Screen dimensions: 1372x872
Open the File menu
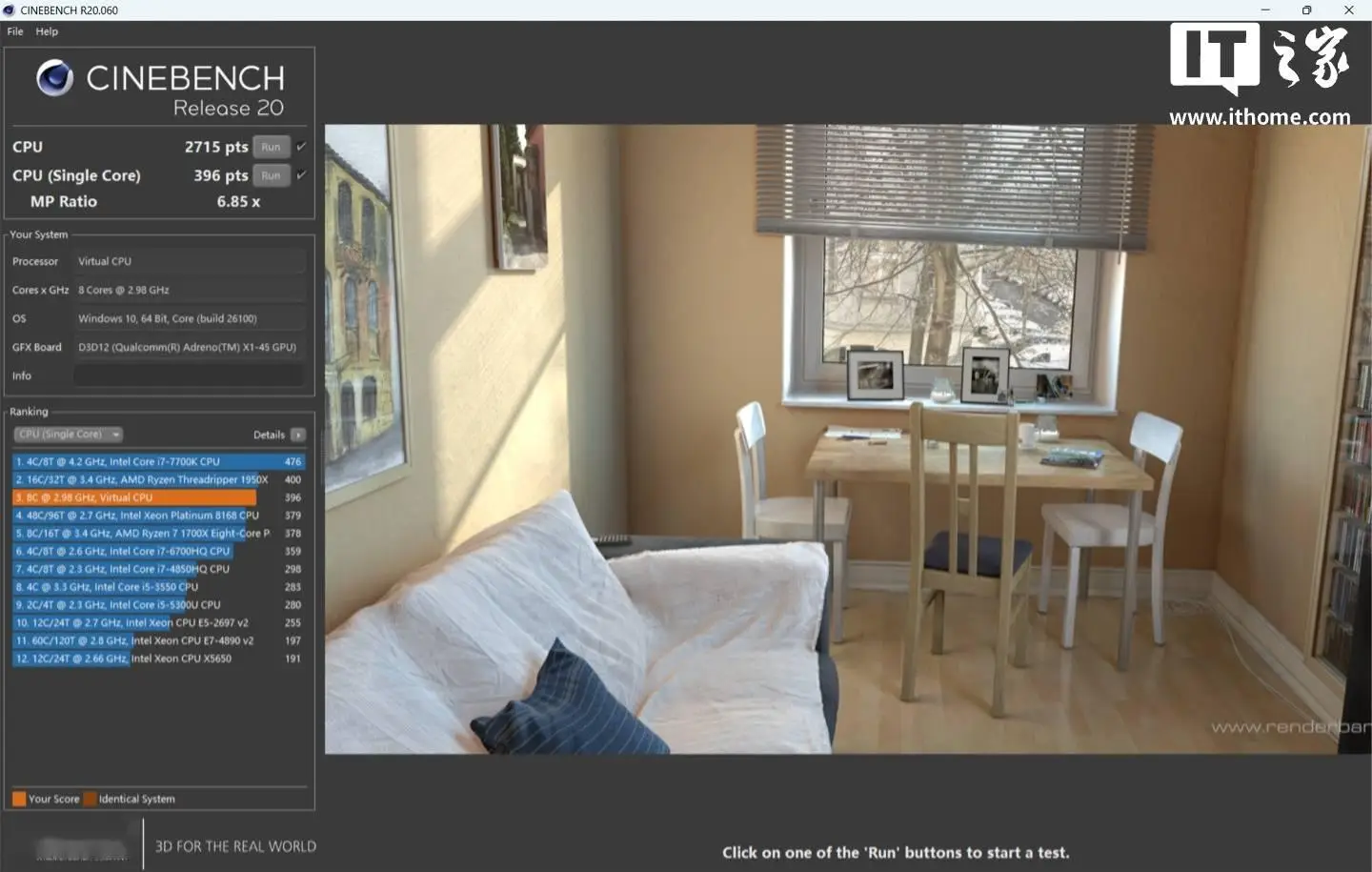(x=15, y=31)
